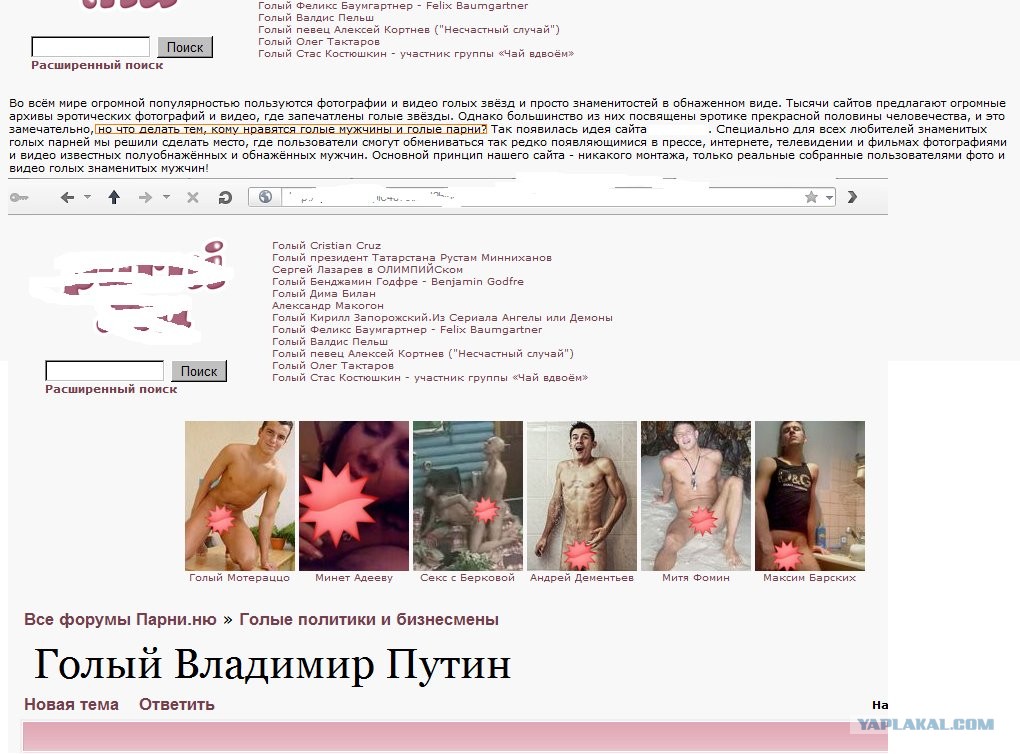
Task: Open the Дима Билан list link
Action: 324,293
